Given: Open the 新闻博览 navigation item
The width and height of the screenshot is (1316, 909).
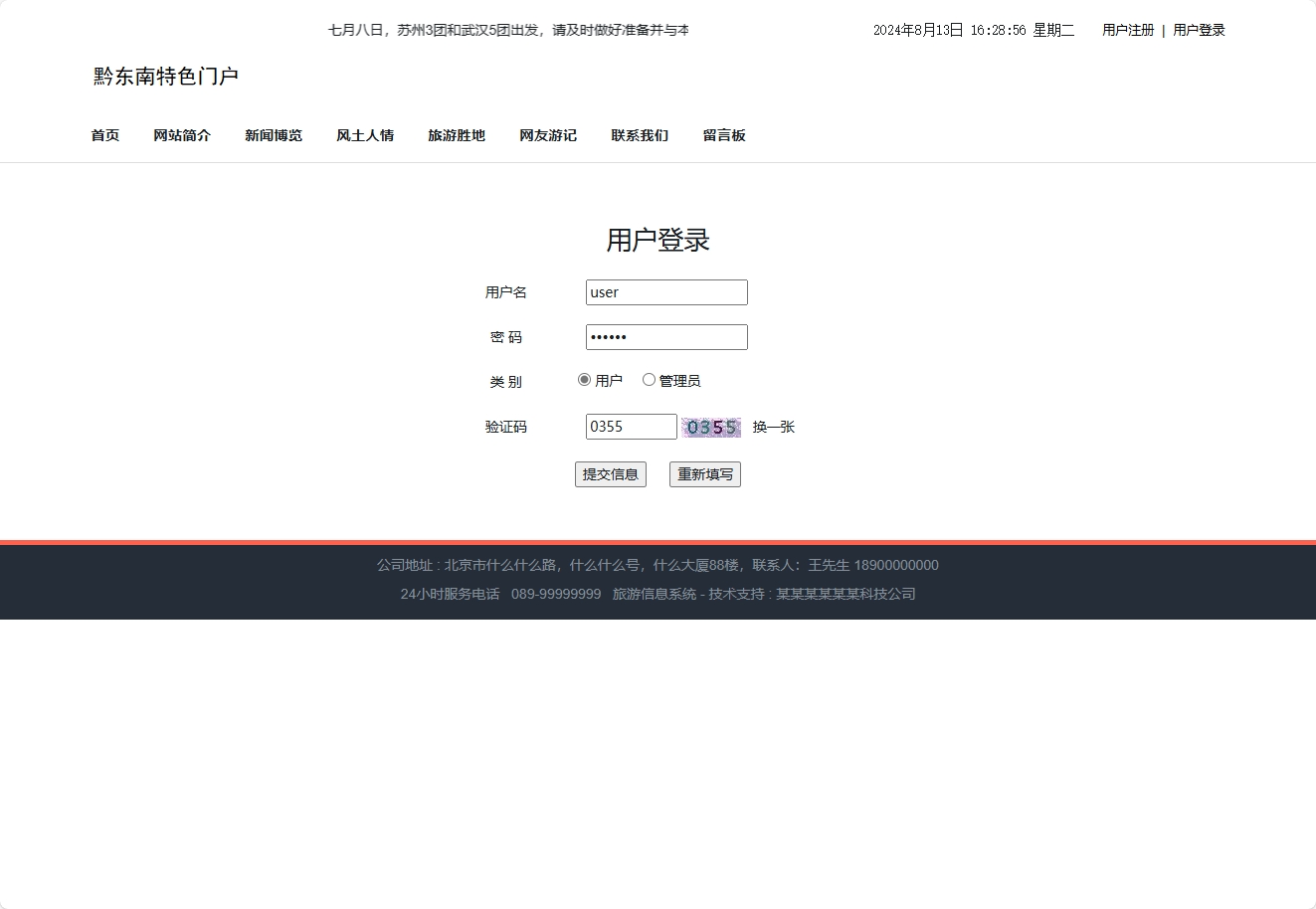Looking at the screenshot, I should click(x=274, y=135).
